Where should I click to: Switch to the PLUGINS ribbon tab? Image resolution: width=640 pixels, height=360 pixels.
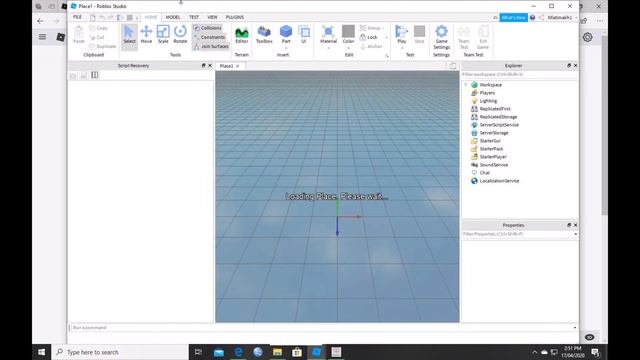pyautogui.click(x=235, y=17)
